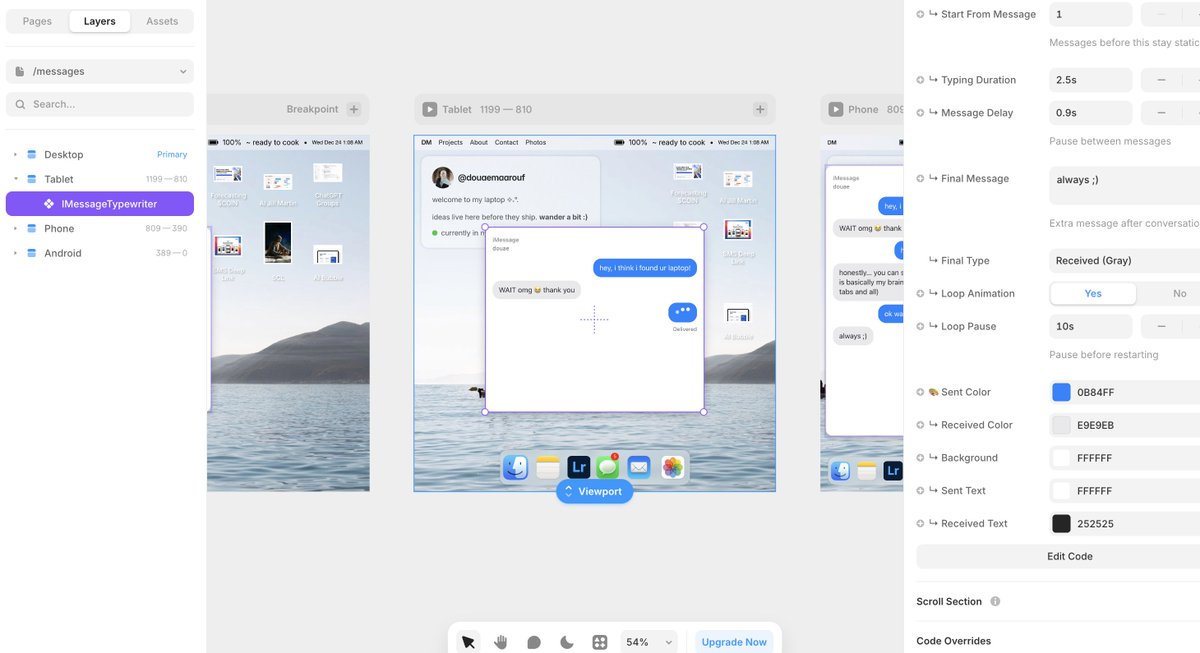The height and width of the screenshot is (653, 1200).
Task: Decrease Message Delay with the minus stepper
Action: [x=1161, y=113]
